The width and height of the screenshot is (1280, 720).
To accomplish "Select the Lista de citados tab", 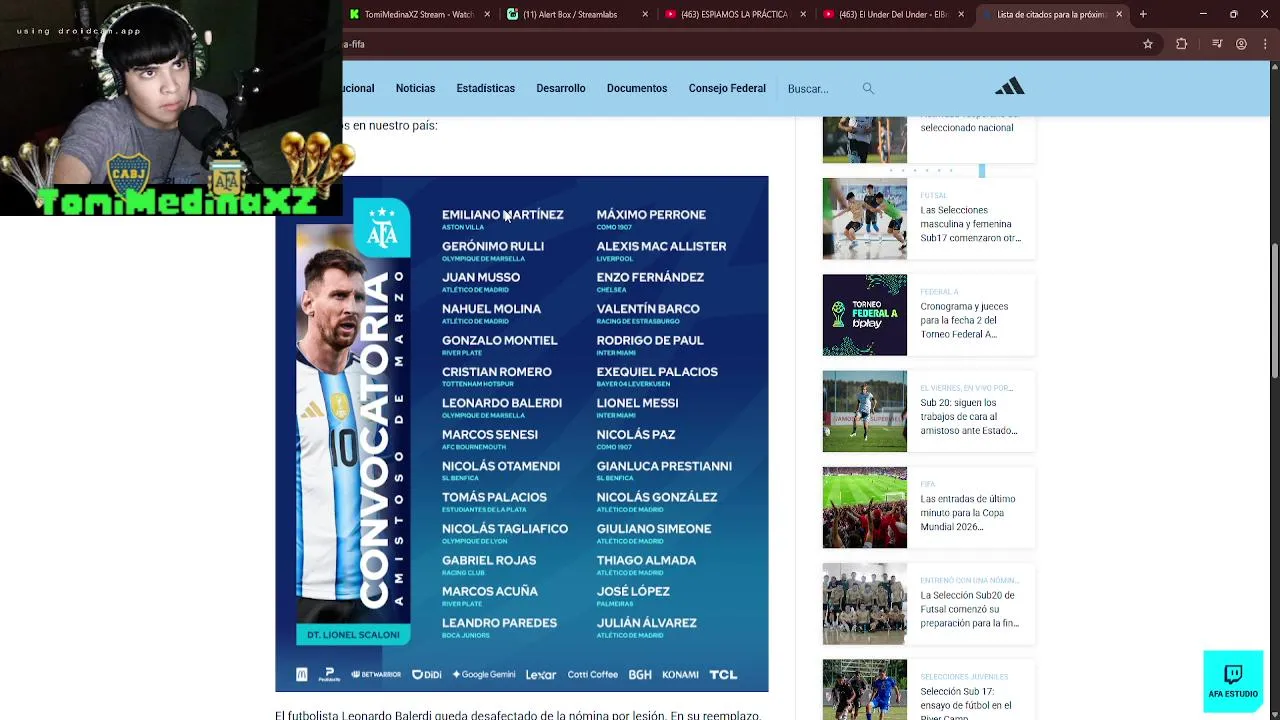I will pos(1052,14).
